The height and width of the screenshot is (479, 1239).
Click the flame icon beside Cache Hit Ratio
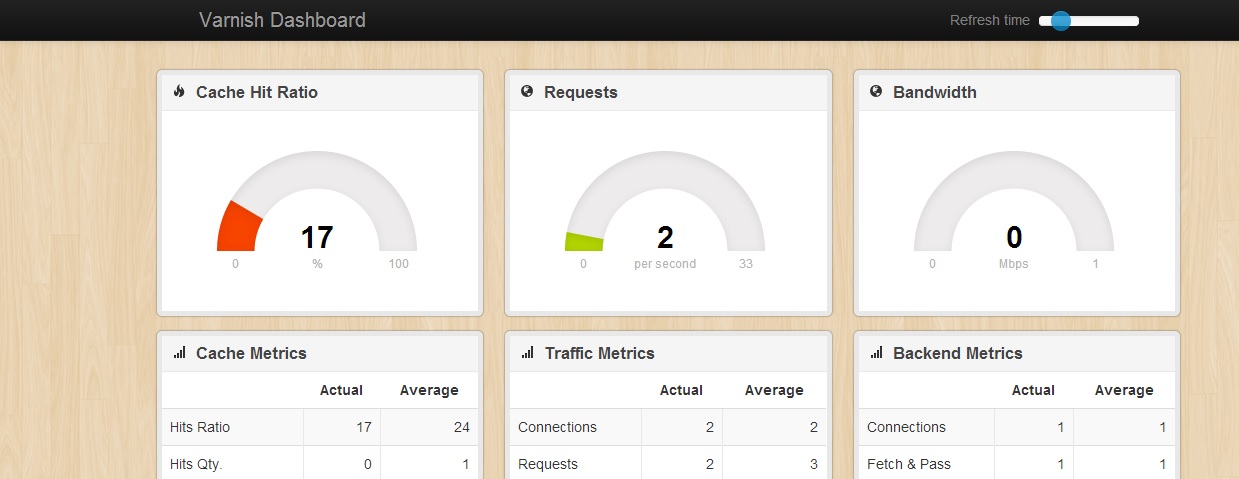pos(179,91)
